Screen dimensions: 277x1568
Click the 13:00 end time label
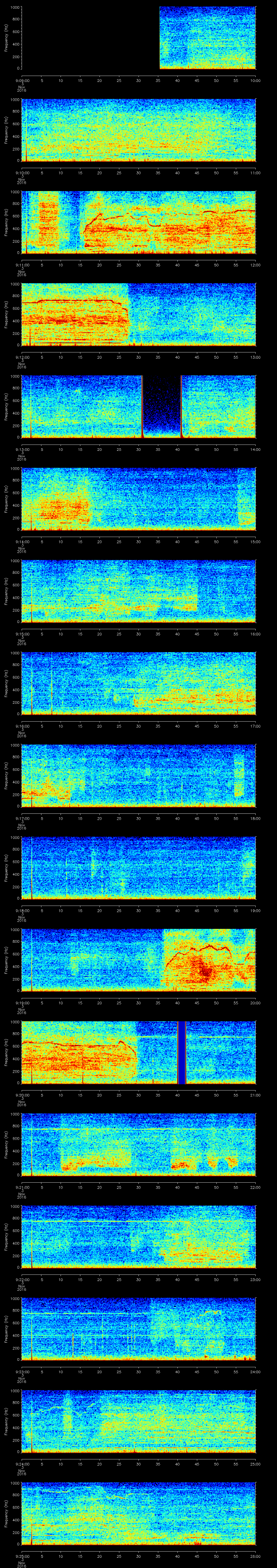tap(255, 357)
